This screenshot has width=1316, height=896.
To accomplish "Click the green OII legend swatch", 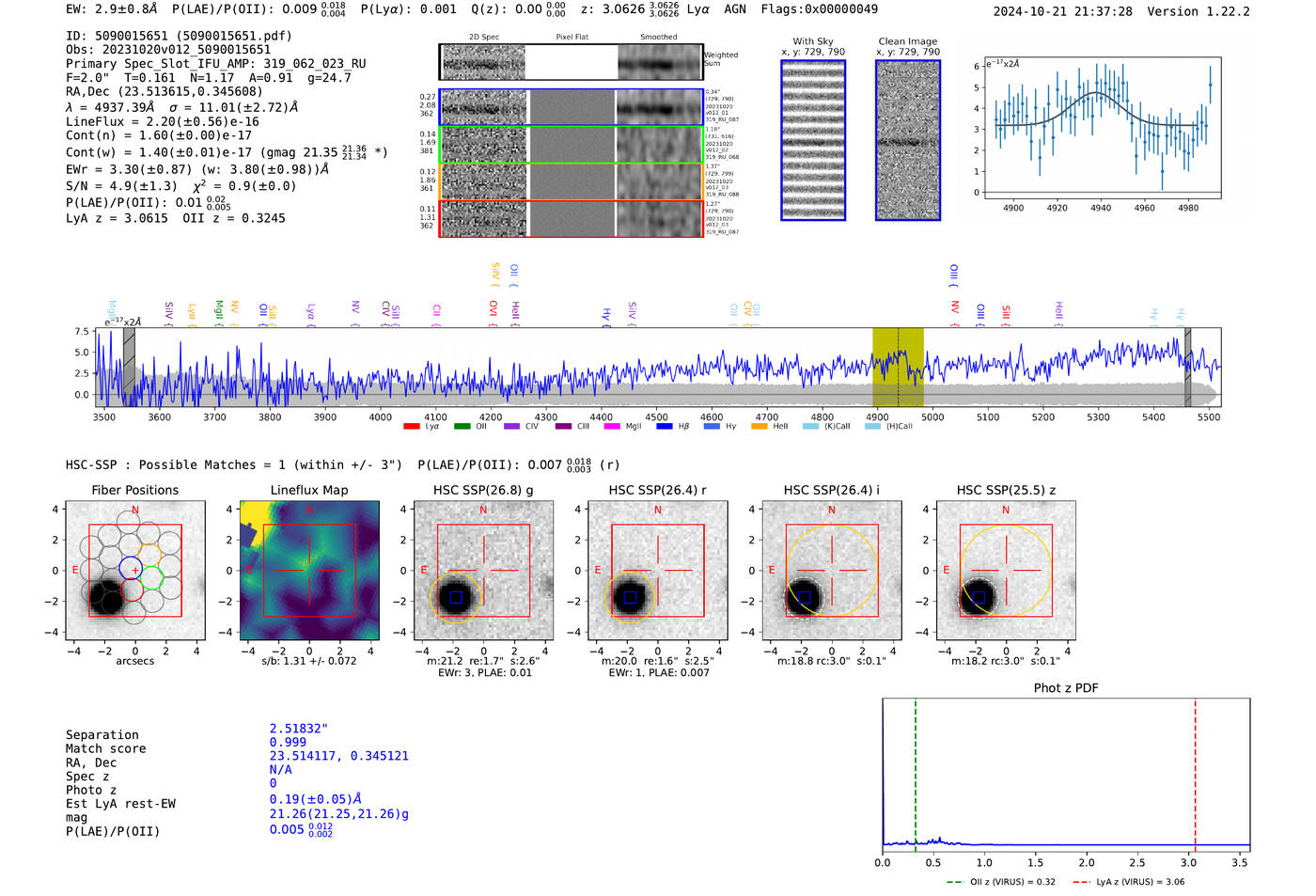I will pos(462,426).
